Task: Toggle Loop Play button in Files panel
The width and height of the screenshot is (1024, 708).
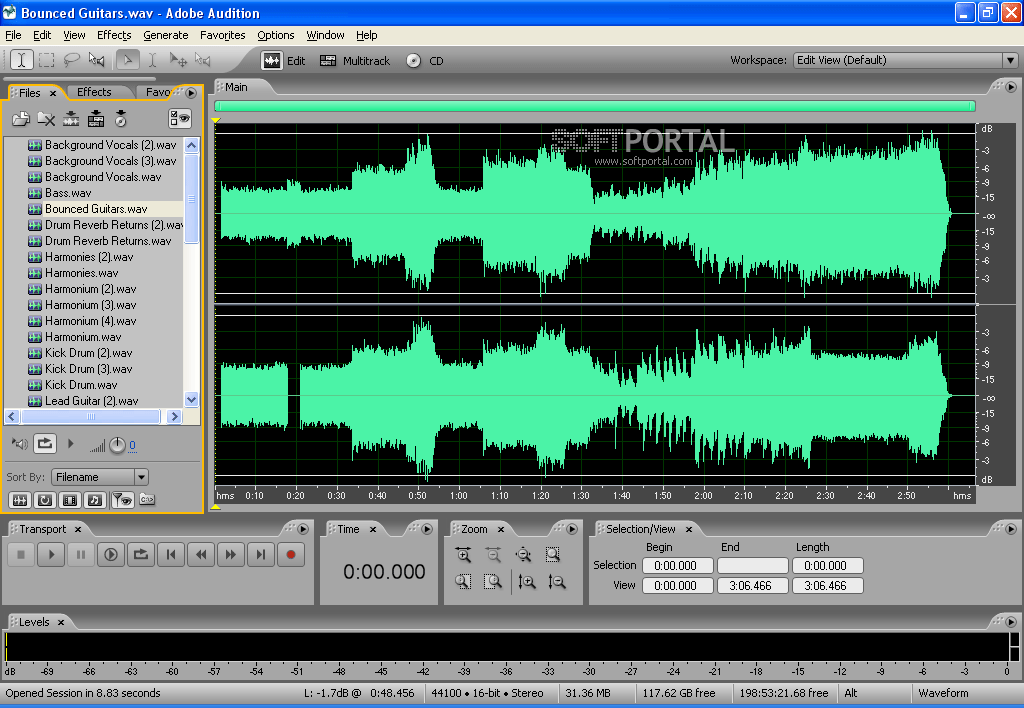Action: (45, 444)
